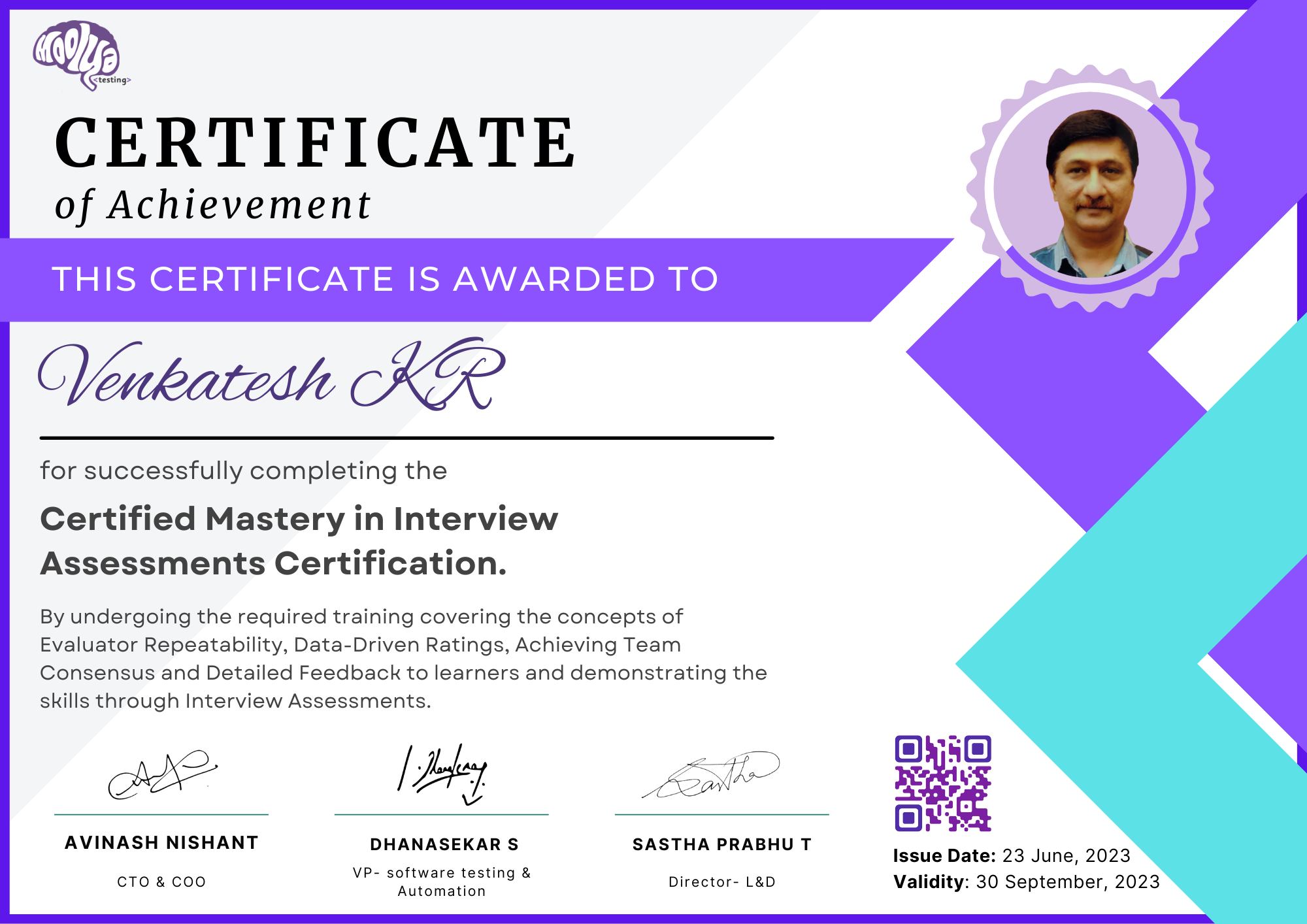Click 'Certified Mastery in Interview' title text

[x=299, y=520]
